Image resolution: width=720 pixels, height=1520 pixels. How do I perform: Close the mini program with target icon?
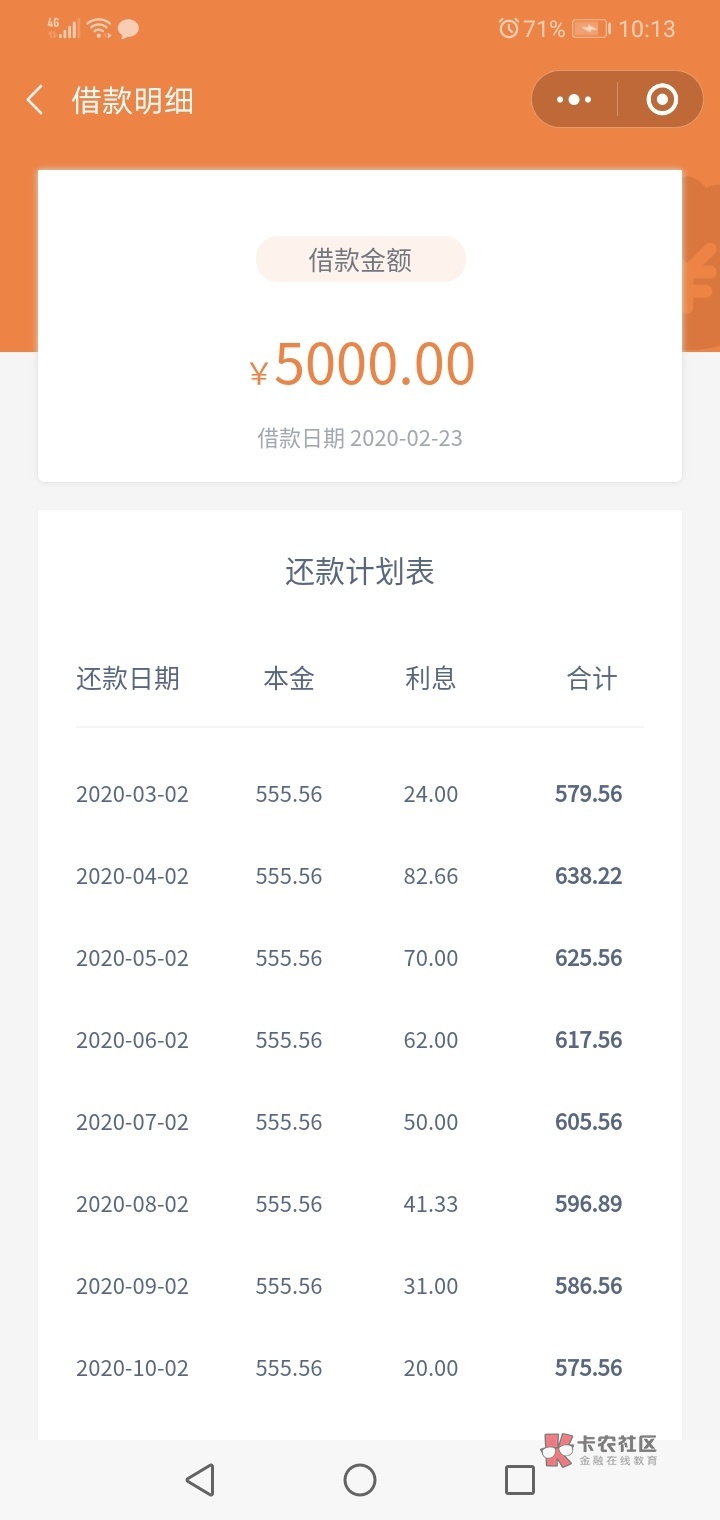click(662, 100)
